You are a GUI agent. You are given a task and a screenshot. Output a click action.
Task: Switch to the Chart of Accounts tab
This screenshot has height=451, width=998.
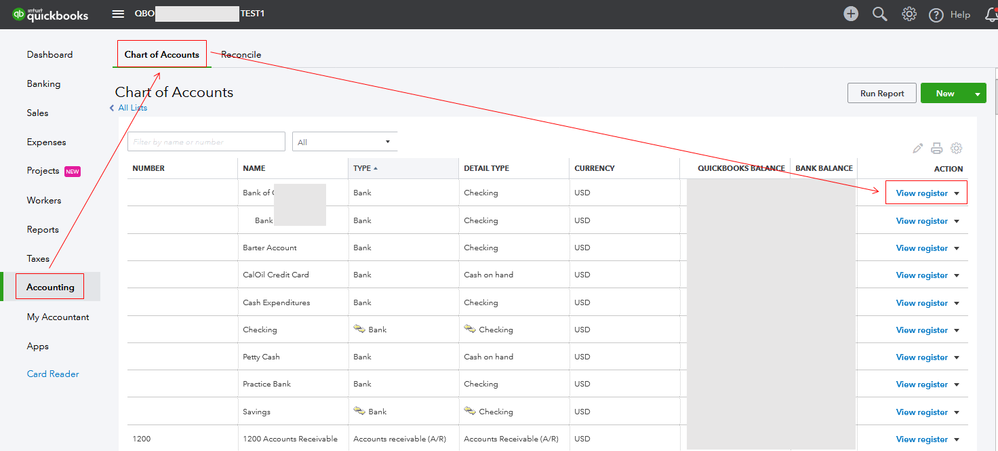162,55
